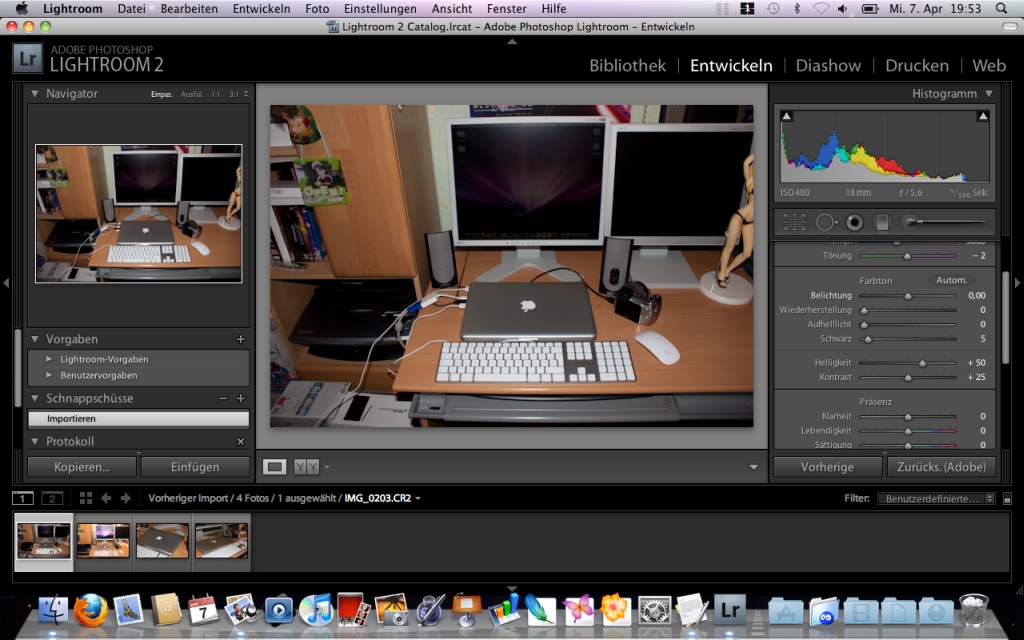The width and height of the screenshot is (1024, 640).
Task: Hide top module picker arrow
Action: pos(512,41)
